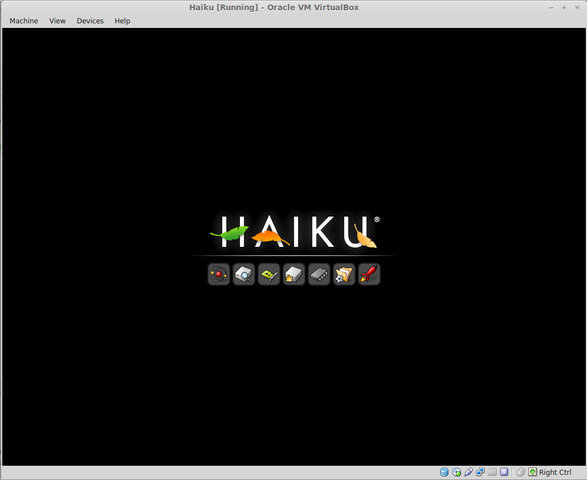The width and height of the screenshot is (587, 480).
Task: Open the Devices menu
Action: coord(90,21)
